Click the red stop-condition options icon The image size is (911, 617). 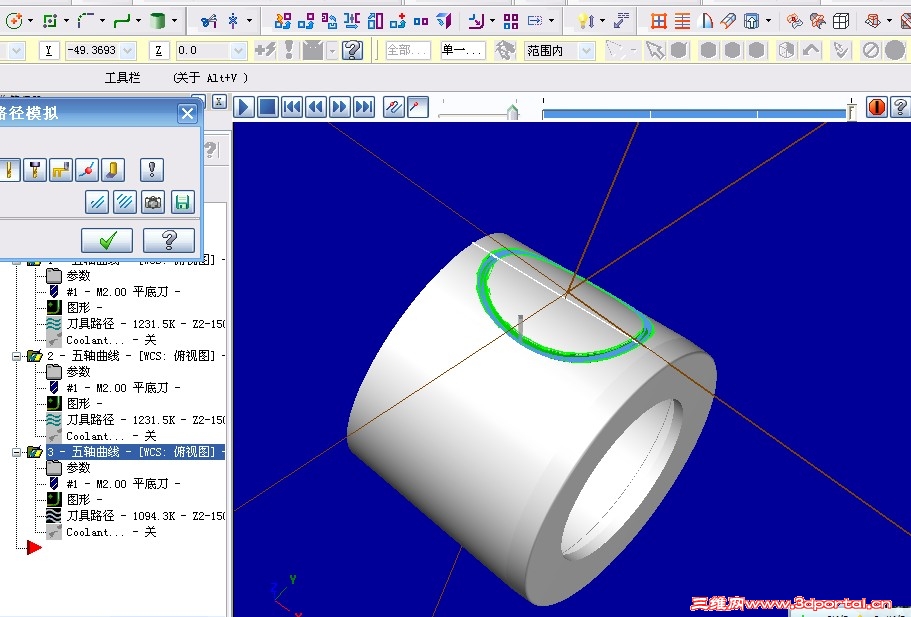[x=876, y=107]
